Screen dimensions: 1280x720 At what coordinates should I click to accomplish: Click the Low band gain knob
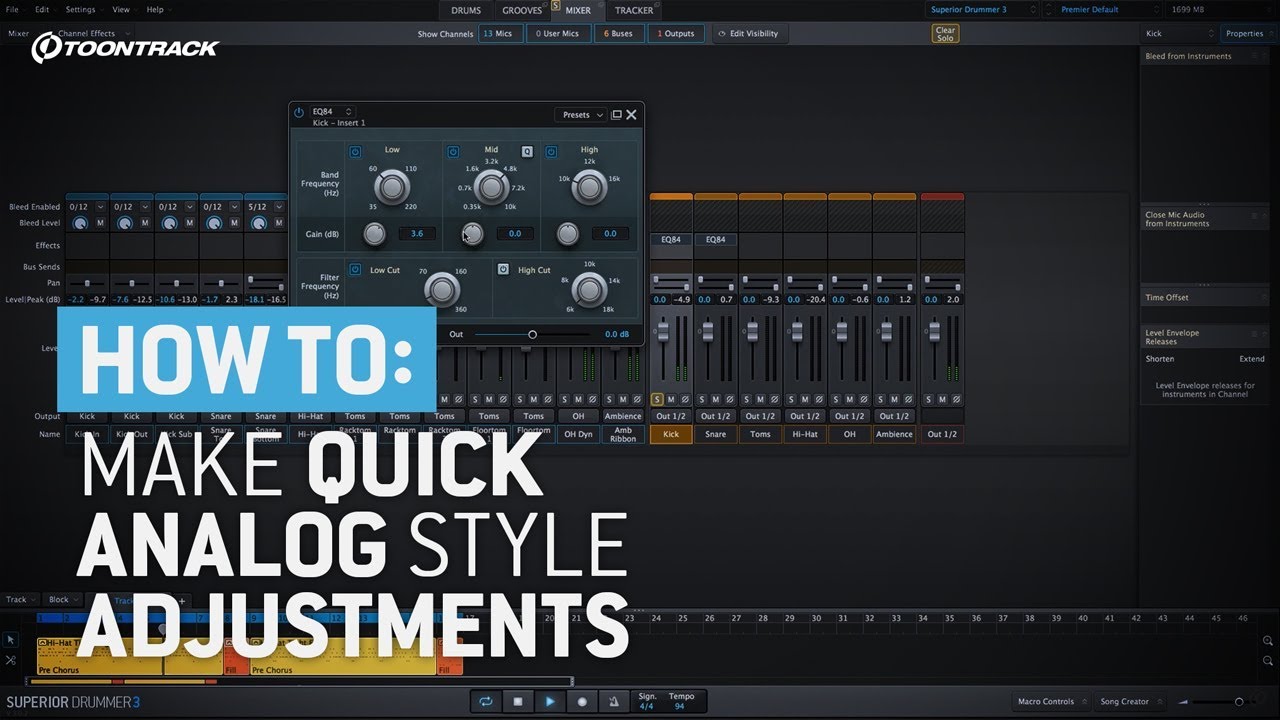click(x=374, y=234)
